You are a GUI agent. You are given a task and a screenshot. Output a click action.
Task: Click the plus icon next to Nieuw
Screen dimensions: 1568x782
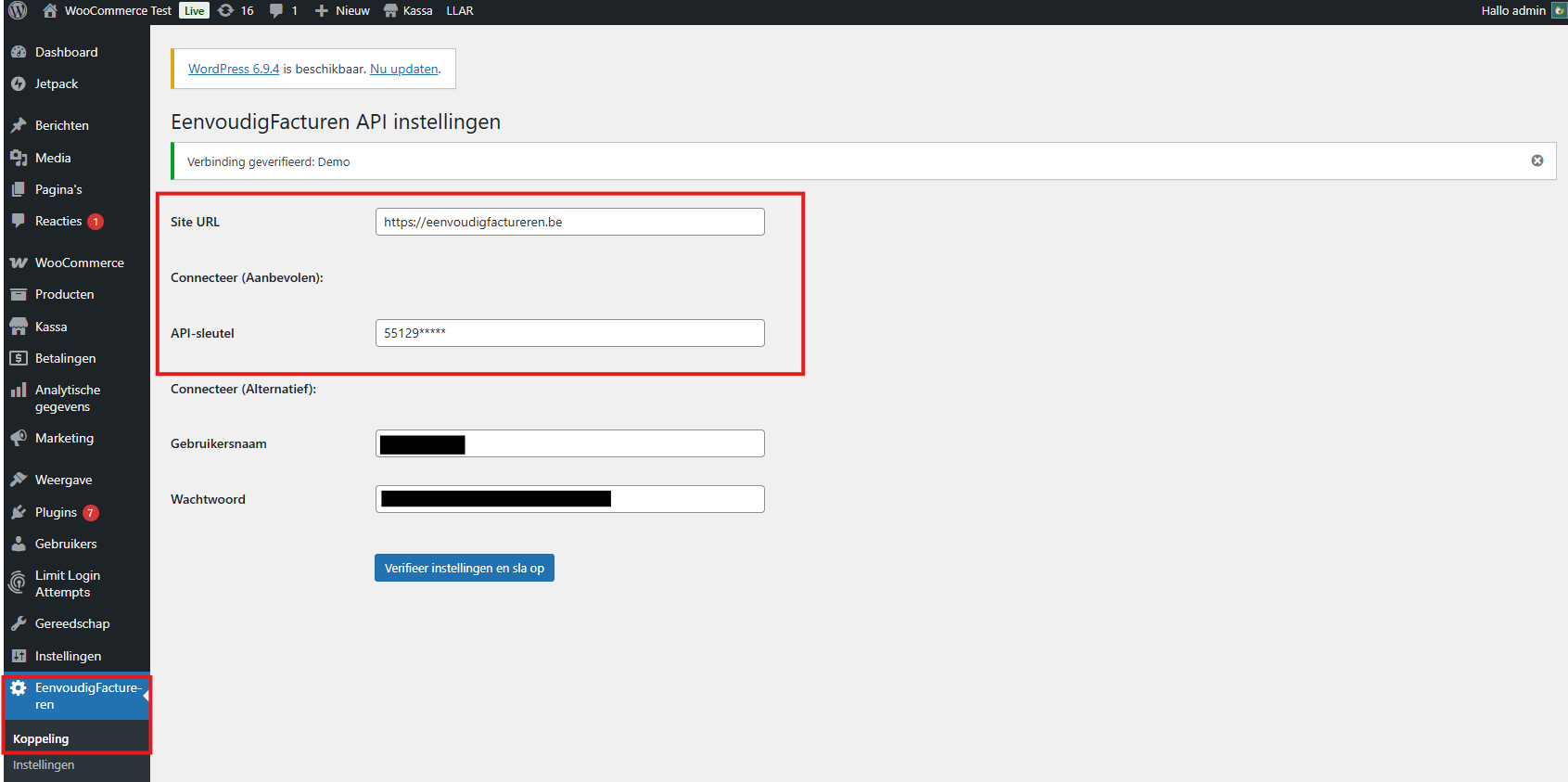pos(322,11)
